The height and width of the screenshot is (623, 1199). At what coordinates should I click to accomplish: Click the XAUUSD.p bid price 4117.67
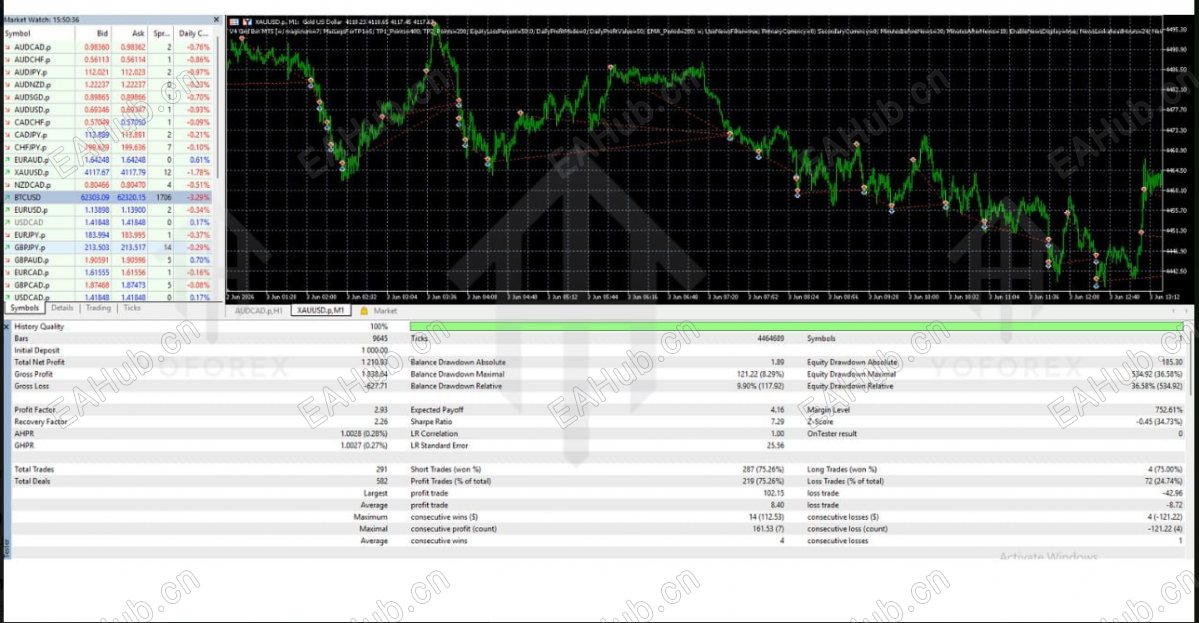(96, 173)
